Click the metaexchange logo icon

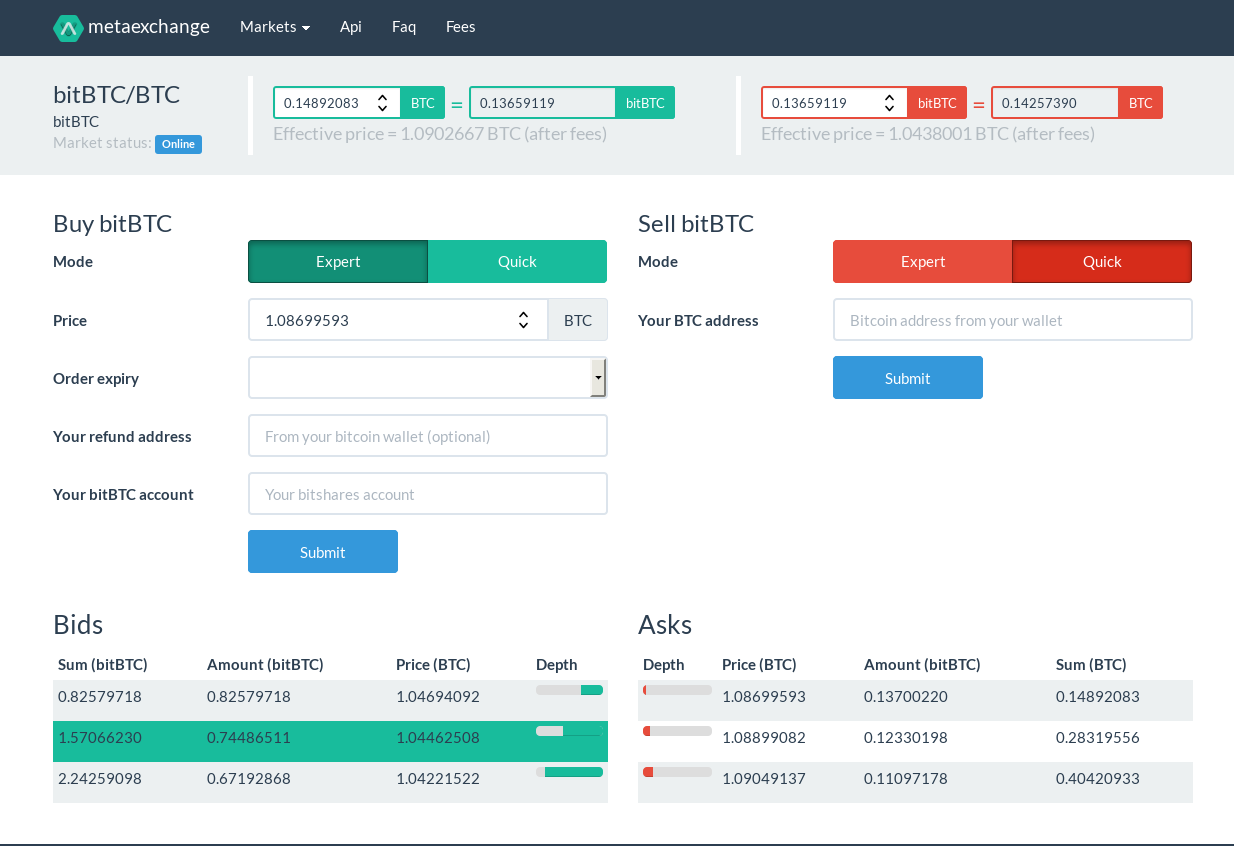(x=68, y=28)
